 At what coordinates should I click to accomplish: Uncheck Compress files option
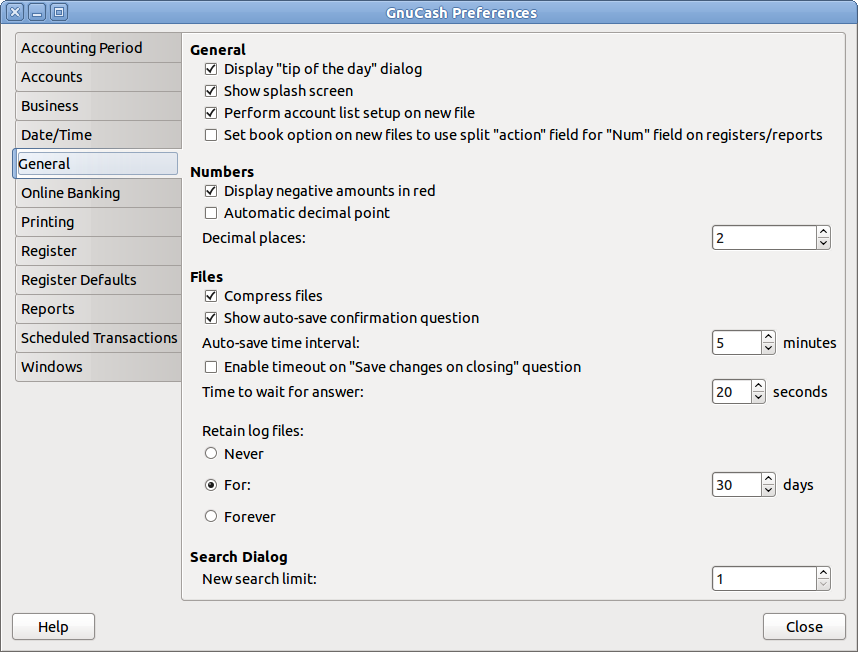[x=211, y=296]
